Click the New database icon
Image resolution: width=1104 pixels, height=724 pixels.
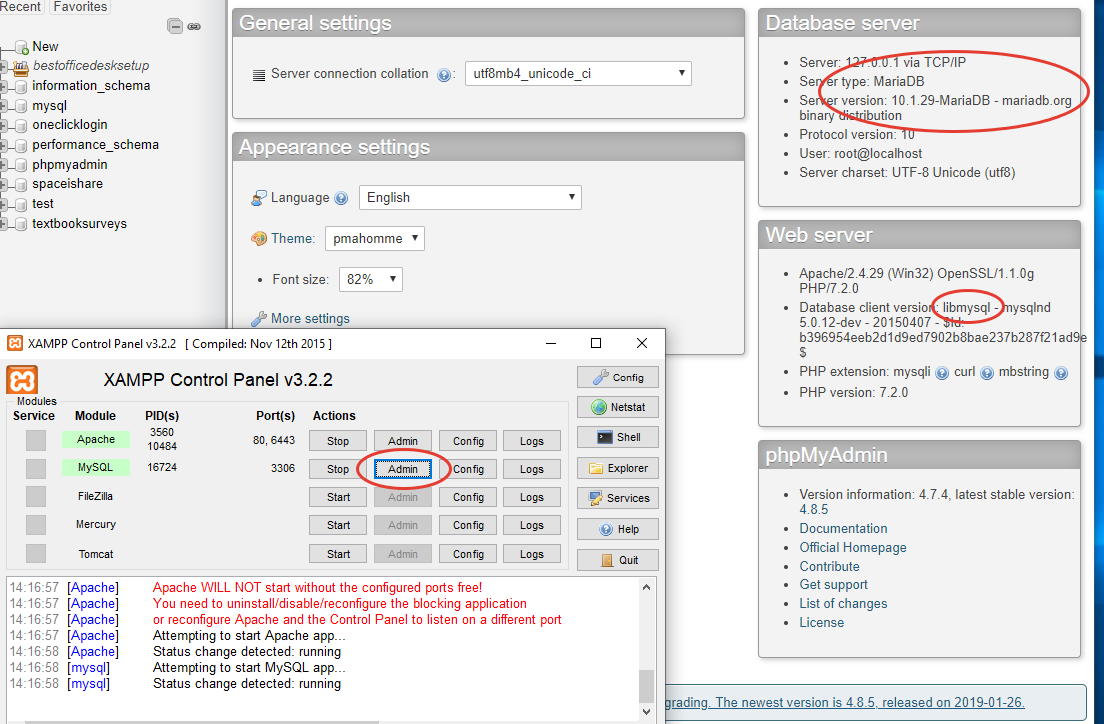(21, 47)
